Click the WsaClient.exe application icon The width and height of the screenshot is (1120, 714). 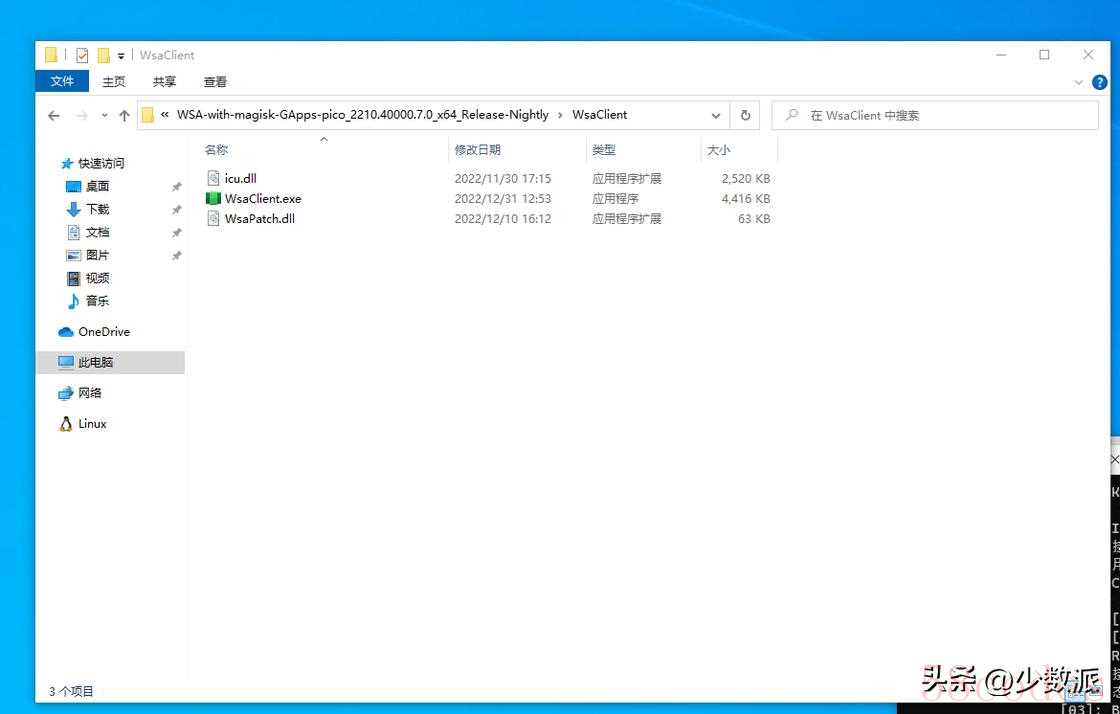click(x=213, y=198)
